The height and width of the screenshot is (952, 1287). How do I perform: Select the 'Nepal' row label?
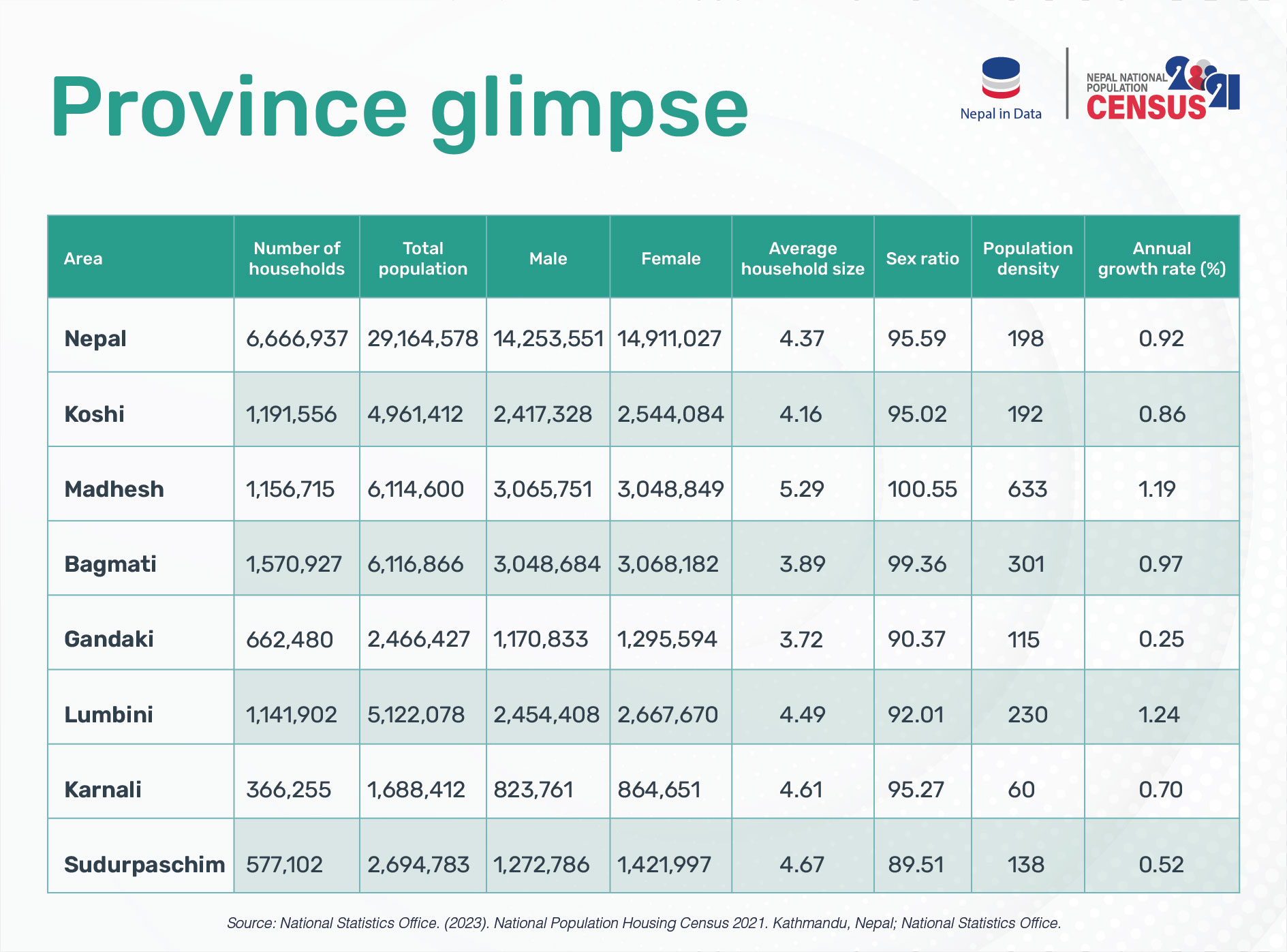click(95, 339)
